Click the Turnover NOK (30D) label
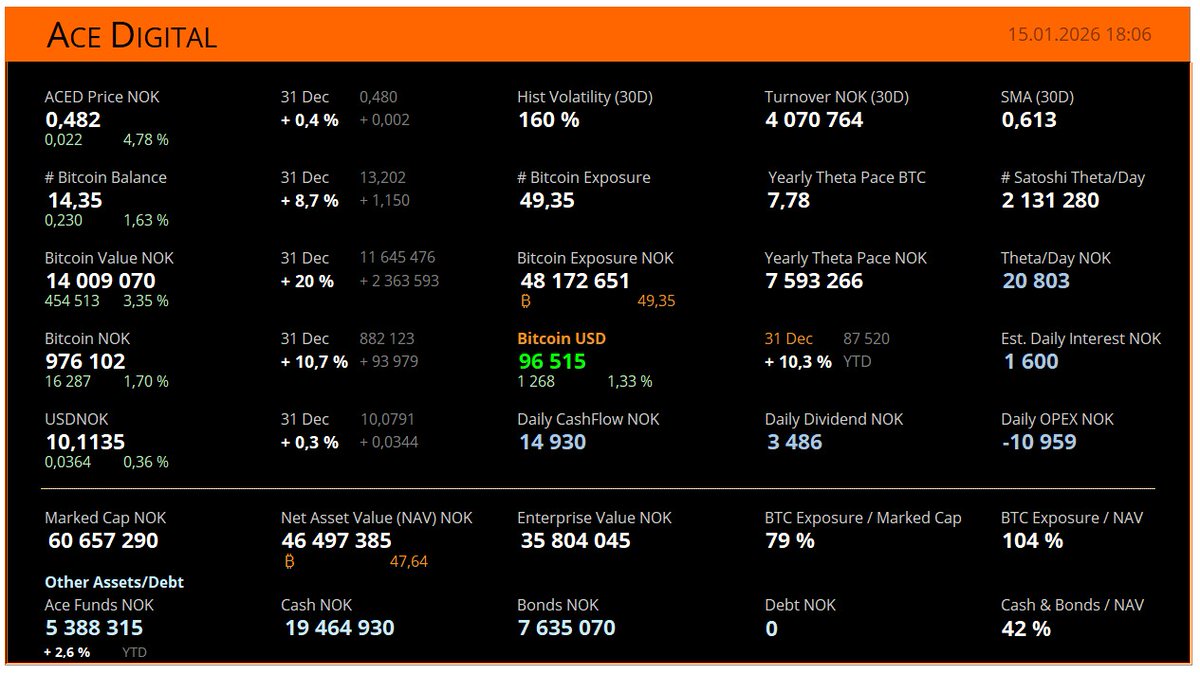 point(837,97)
